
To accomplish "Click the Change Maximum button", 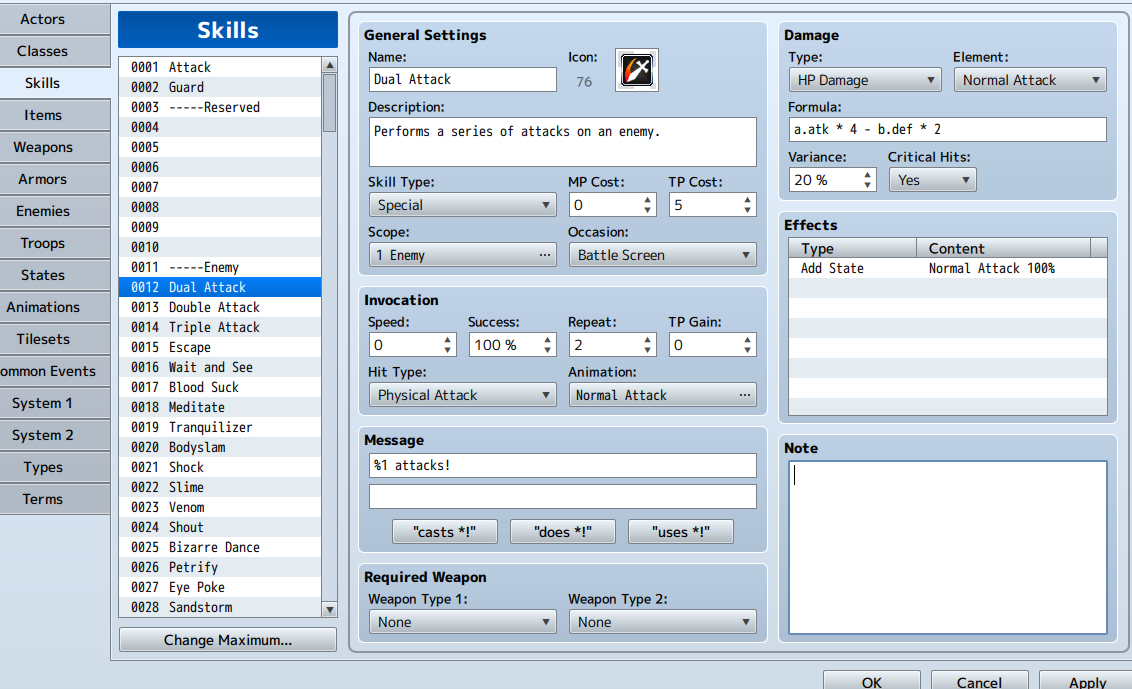I will click(x=227, y=639).
